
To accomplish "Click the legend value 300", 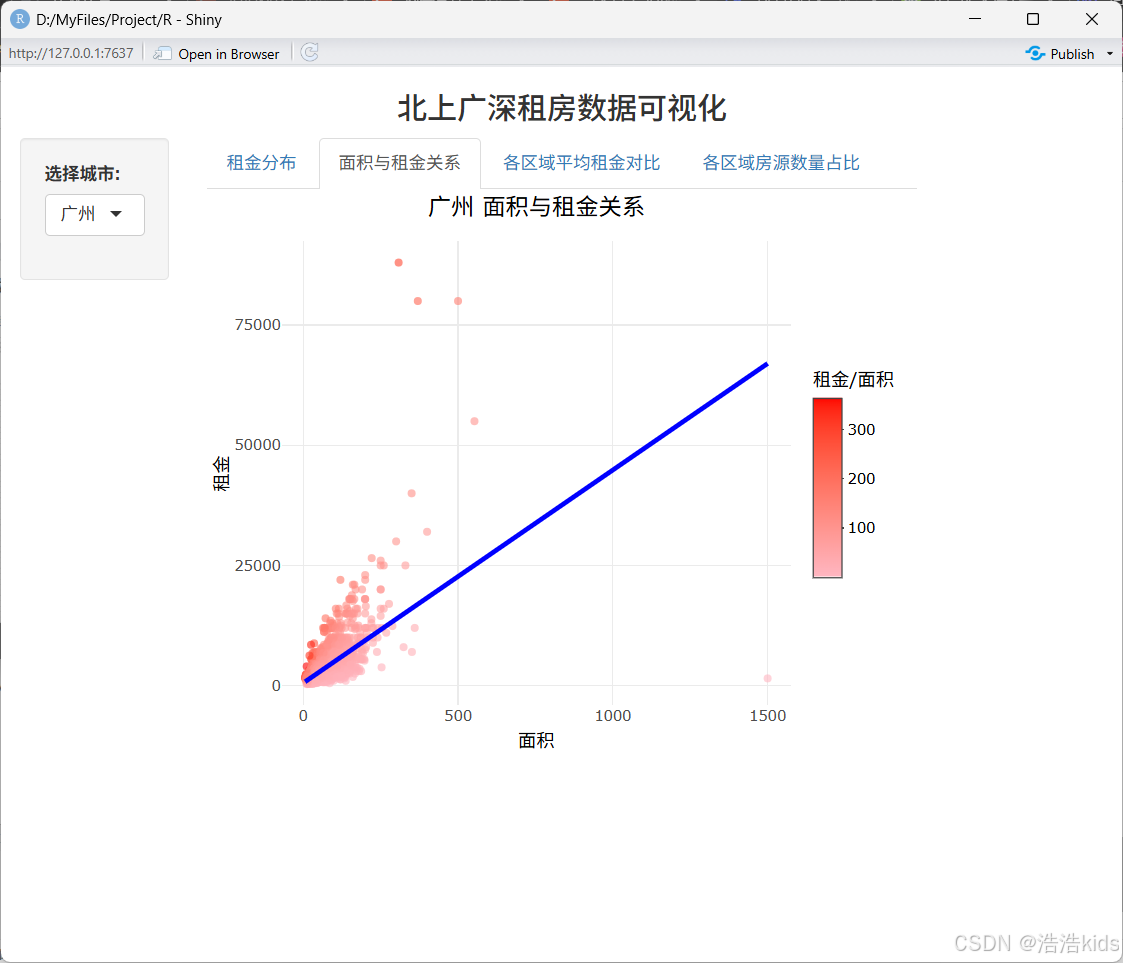I will (862, 430).
